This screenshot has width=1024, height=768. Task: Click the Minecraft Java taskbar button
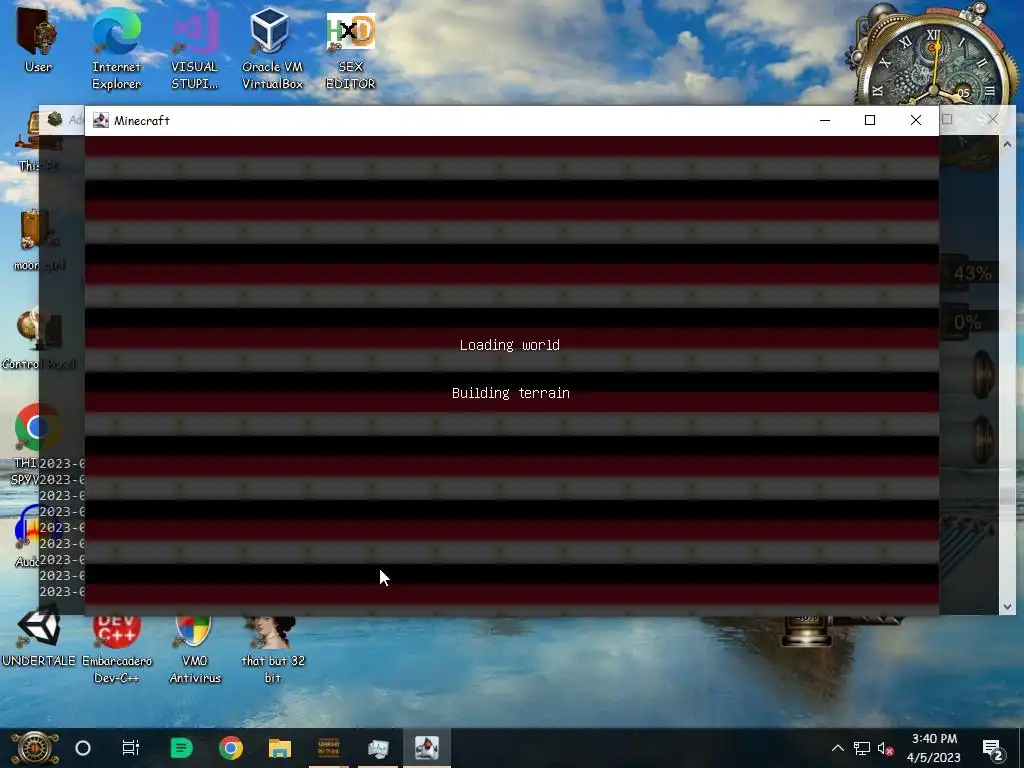pos(427,748)
